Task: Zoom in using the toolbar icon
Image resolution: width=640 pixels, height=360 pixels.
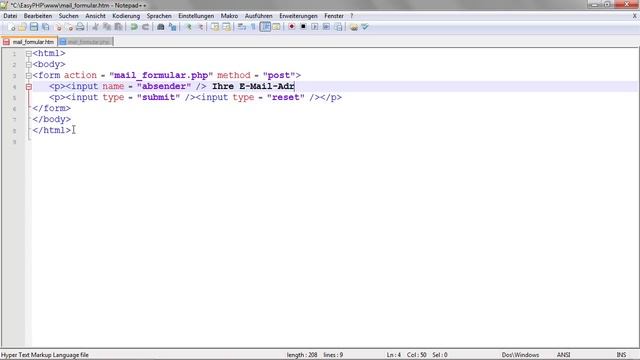Action: click(x=188, y=27)
